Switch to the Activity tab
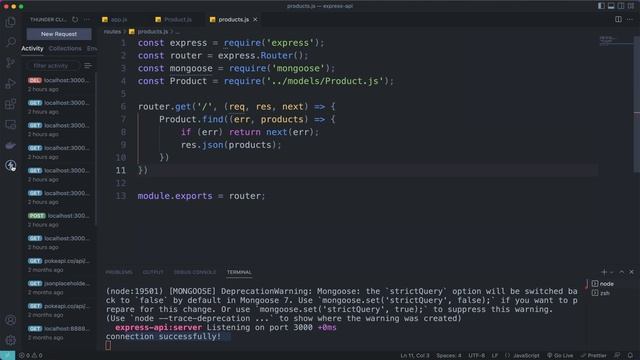 click(32, 48)
